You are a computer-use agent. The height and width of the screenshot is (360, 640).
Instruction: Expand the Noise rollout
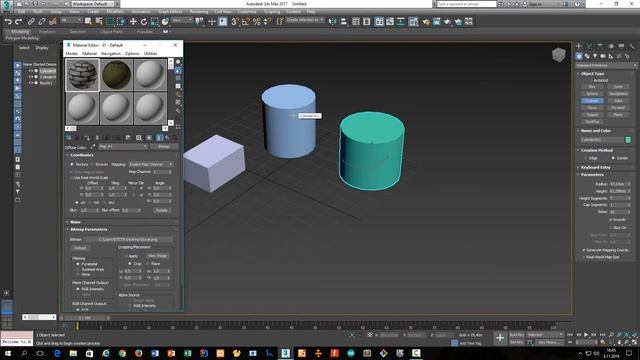76,222
